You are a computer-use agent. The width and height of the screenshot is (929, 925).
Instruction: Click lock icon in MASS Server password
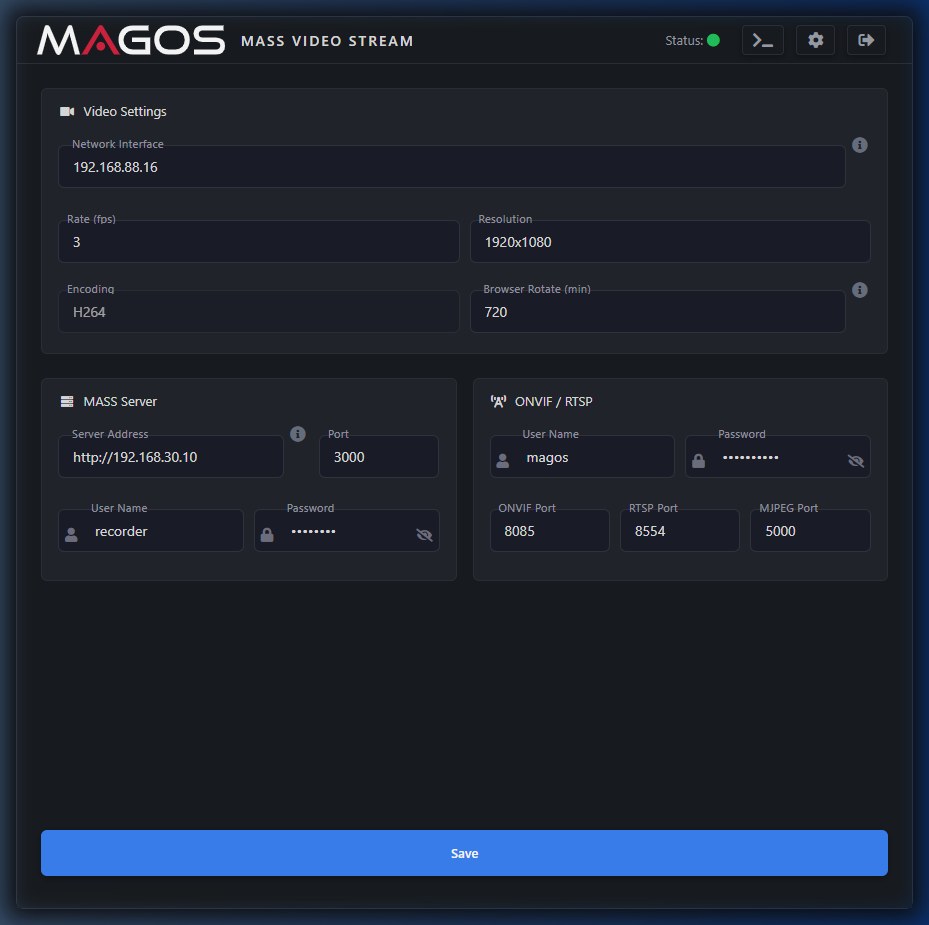(267, 535)
